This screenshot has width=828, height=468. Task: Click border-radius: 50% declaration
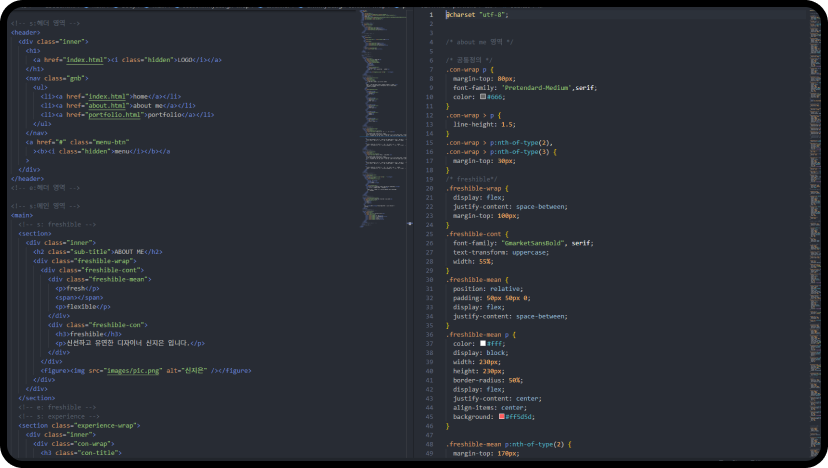point(488,380)
